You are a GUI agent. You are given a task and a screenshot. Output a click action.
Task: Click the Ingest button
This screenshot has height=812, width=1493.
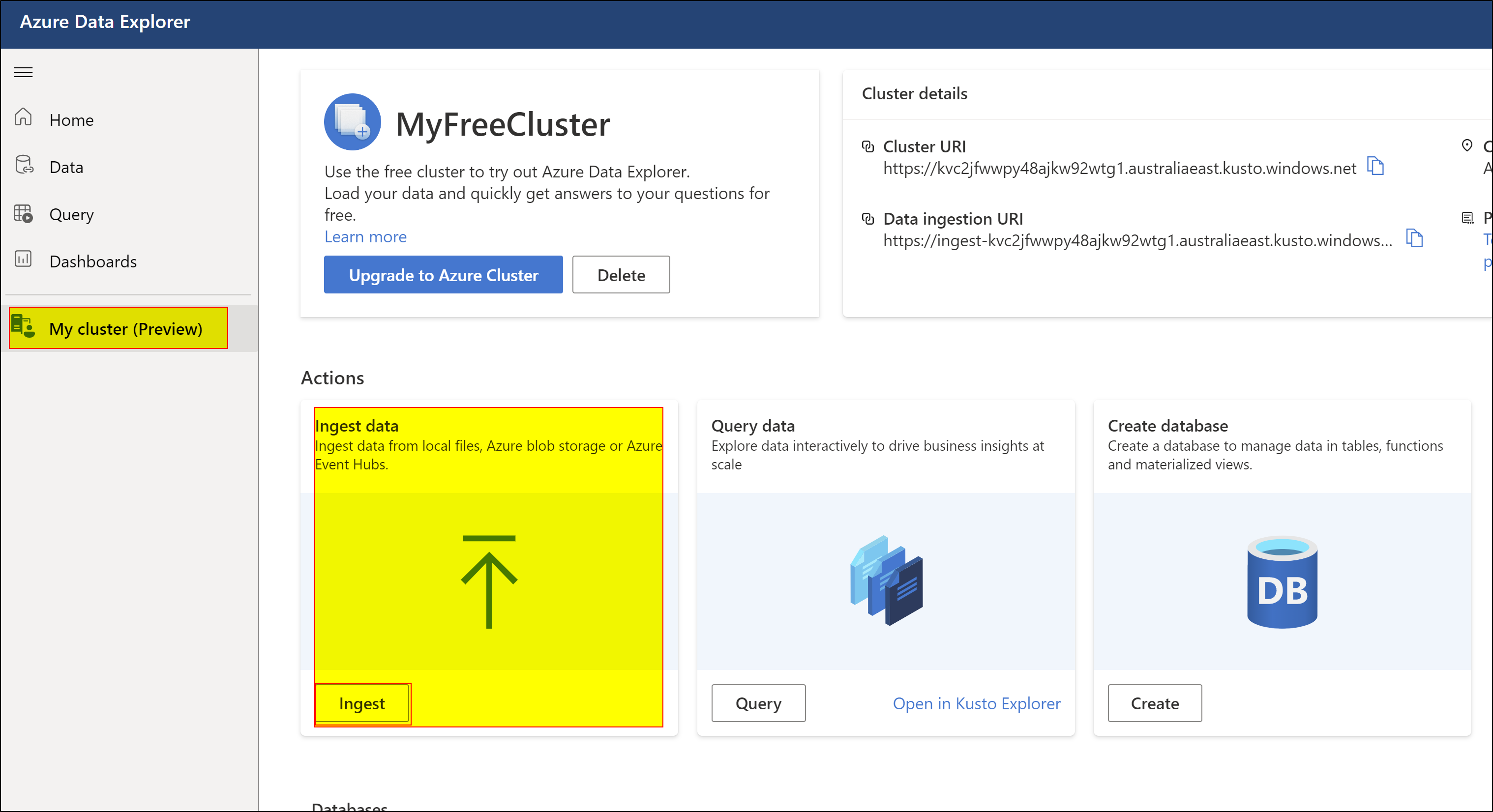362,704
